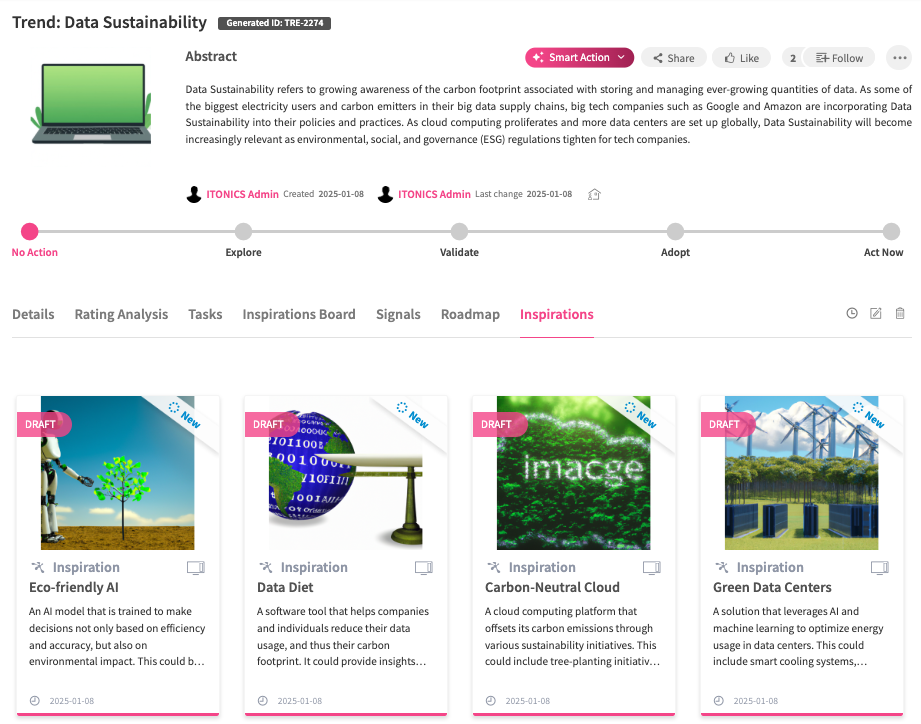This screenshot has height=724, width=921.
Task: Open the Carbon-Neutral Cloud card thumbnail
Action: (x=573, y=473)
